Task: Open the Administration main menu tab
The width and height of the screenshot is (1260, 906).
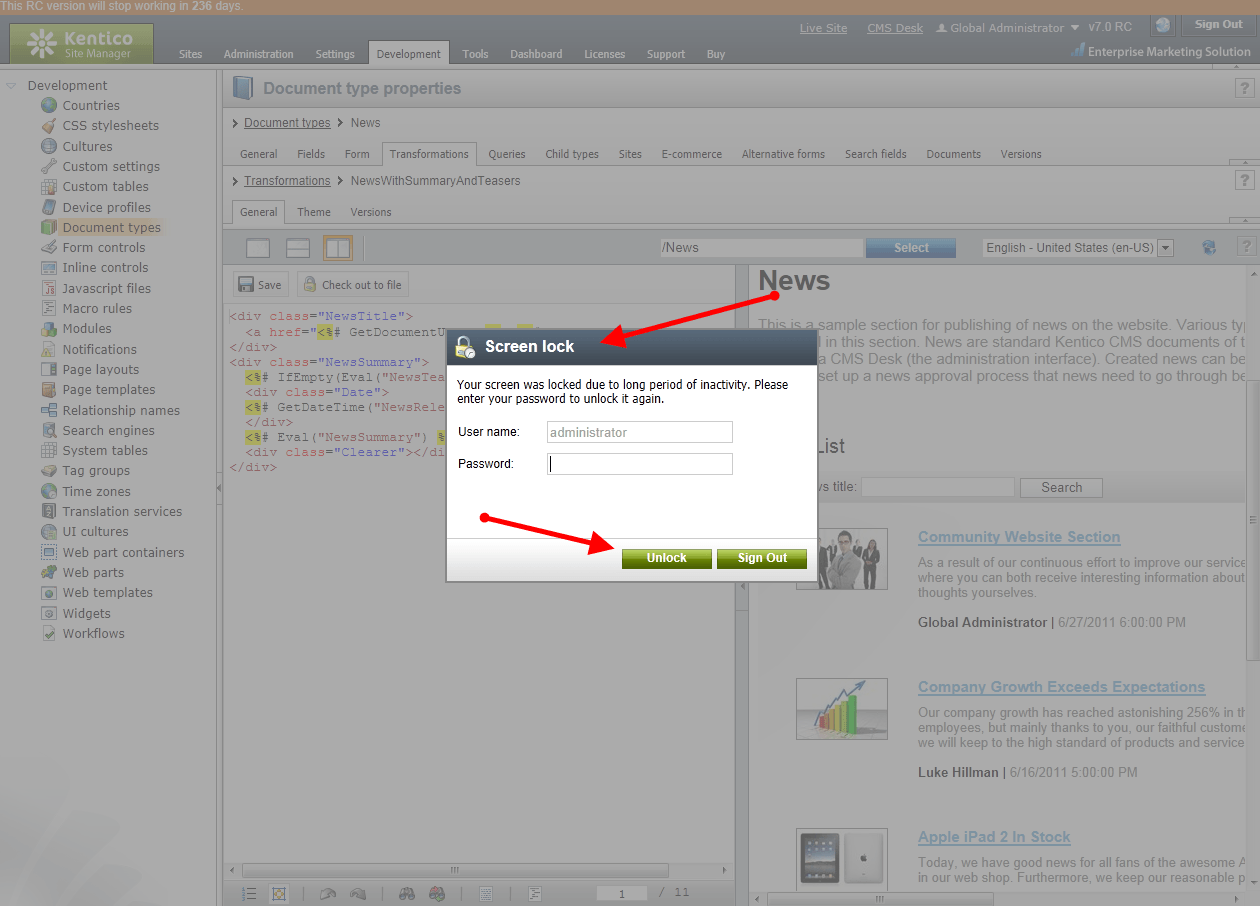Action: (x=259, y=54)
